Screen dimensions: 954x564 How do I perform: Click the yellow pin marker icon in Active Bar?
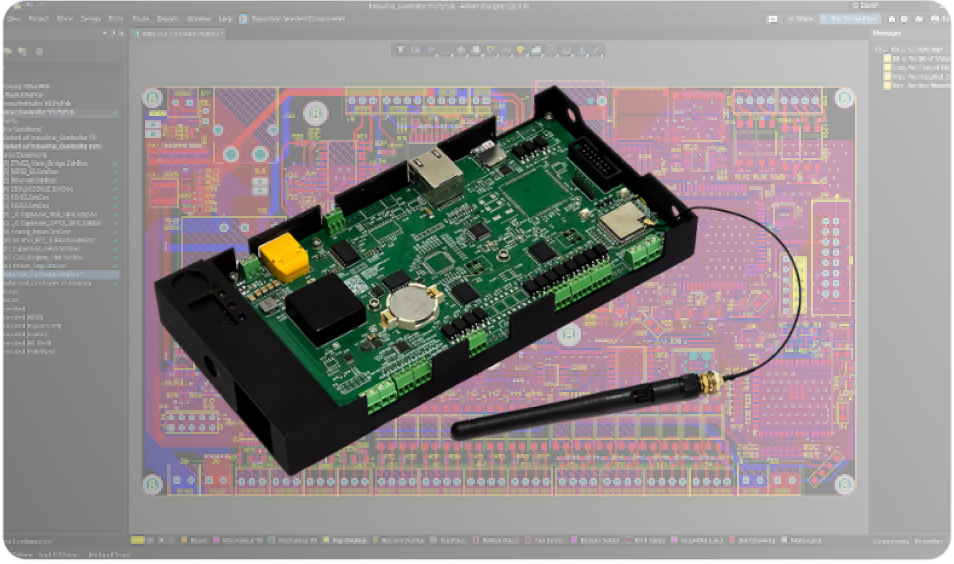(520, 49)
